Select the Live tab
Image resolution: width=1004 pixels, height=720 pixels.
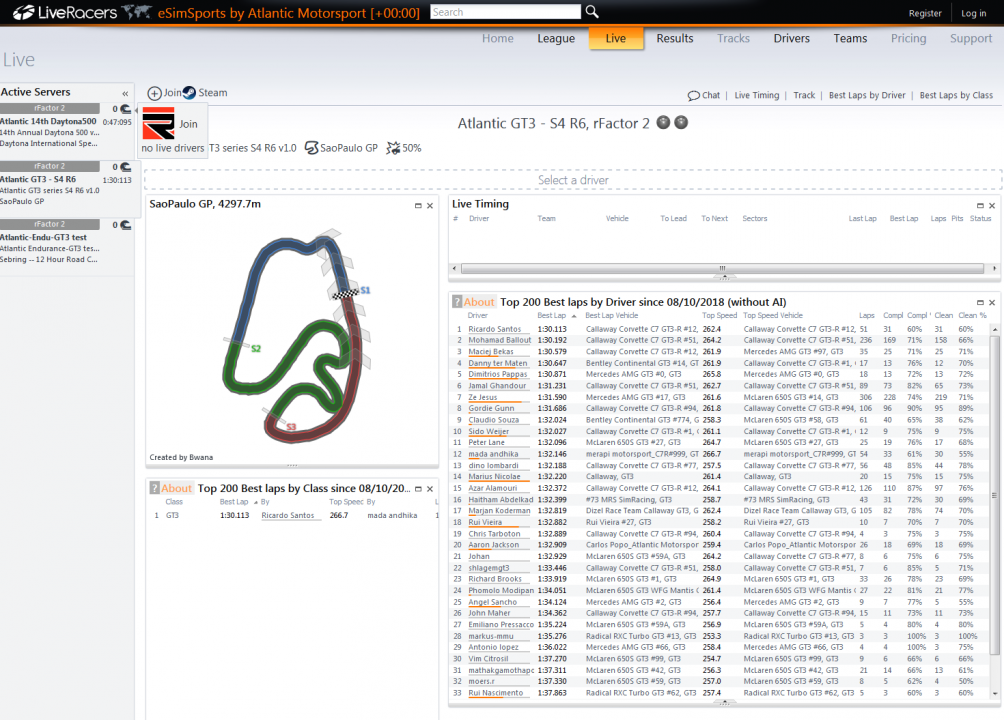coord(616,38)
